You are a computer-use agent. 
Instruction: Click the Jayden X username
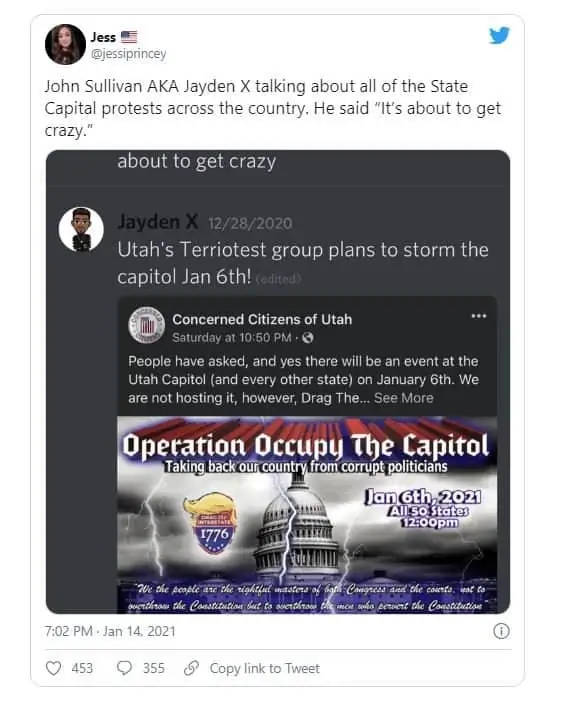[x=158, y=221]
